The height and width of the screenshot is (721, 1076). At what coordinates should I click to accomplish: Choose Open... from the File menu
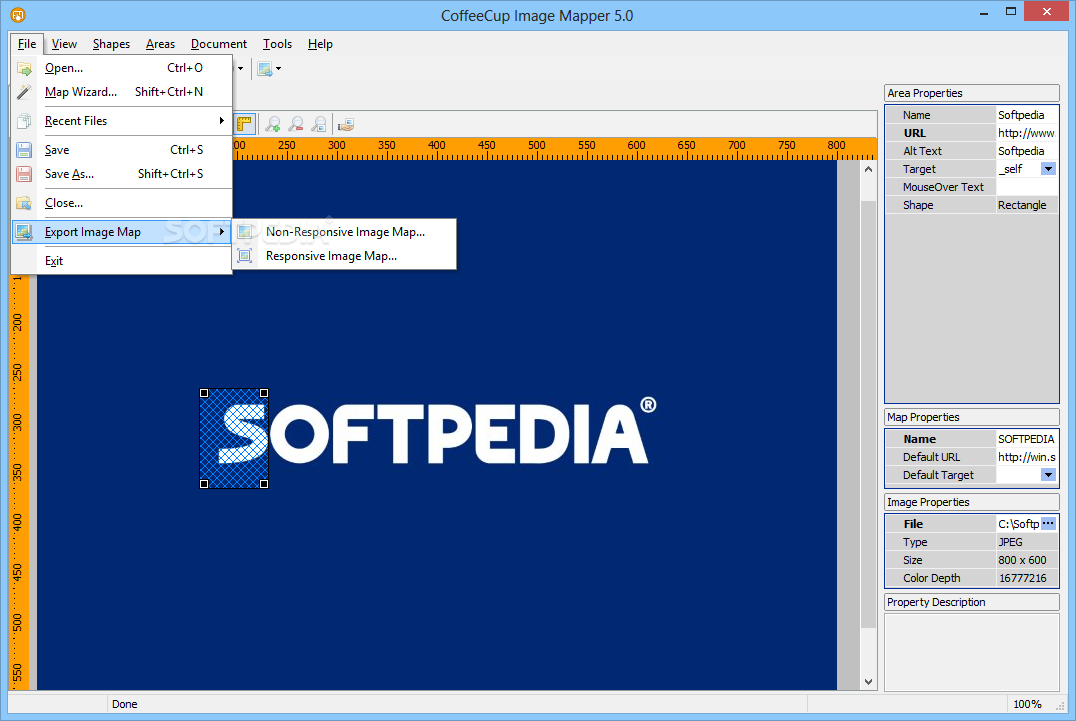pos(121,68)
